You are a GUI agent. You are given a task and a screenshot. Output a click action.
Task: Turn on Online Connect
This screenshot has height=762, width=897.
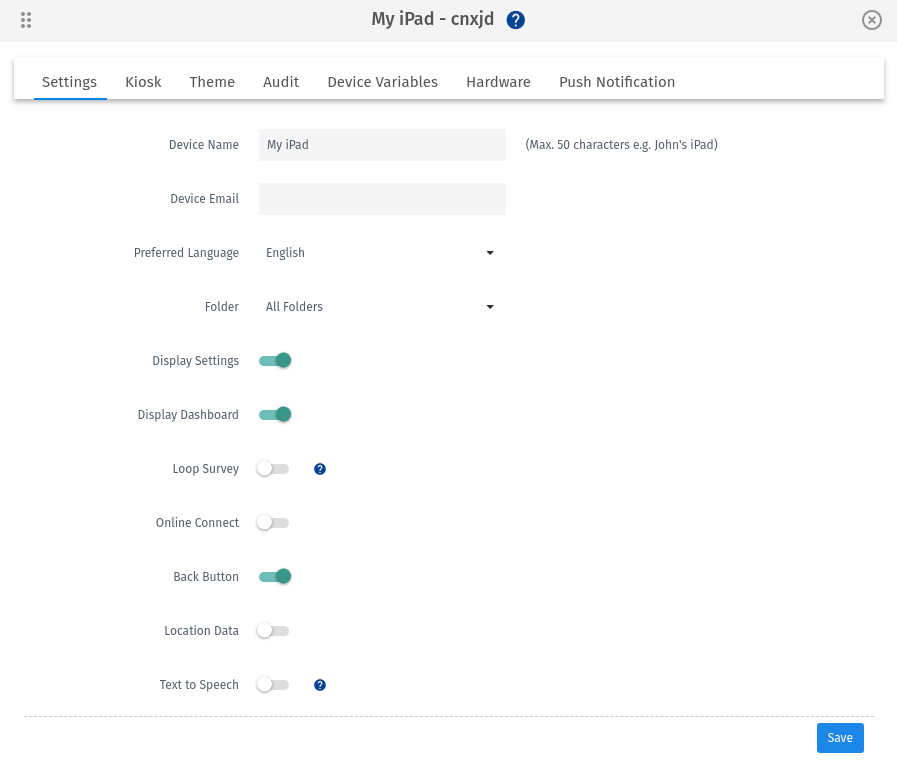[272, 522]
